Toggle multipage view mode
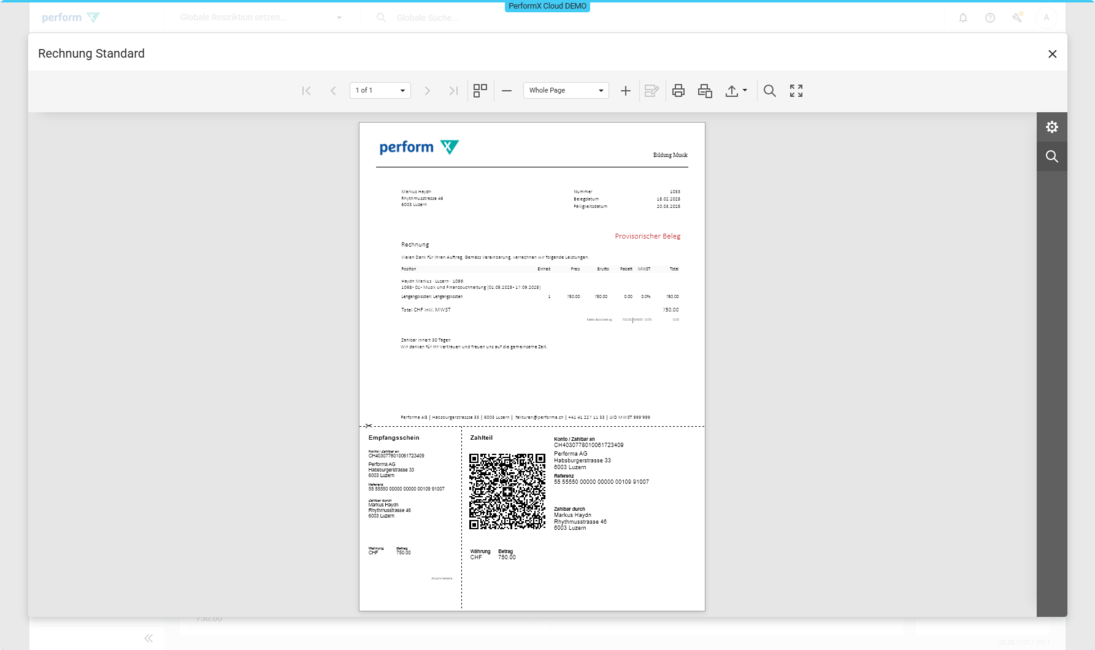 pos(480,91)
